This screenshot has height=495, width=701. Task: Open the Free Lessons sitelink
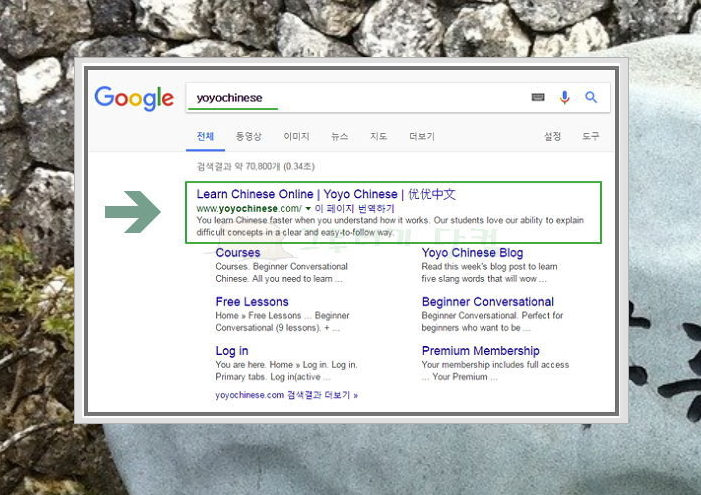pyautogui.click(x=252, y=302)
